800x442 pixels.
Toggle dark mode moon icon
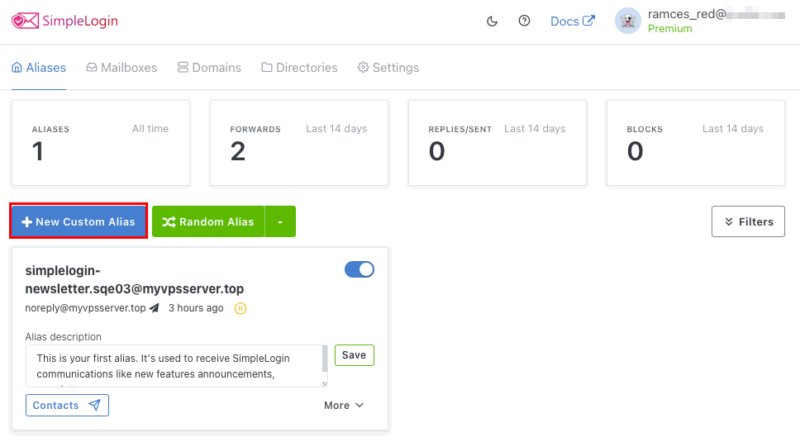(492, 21)
